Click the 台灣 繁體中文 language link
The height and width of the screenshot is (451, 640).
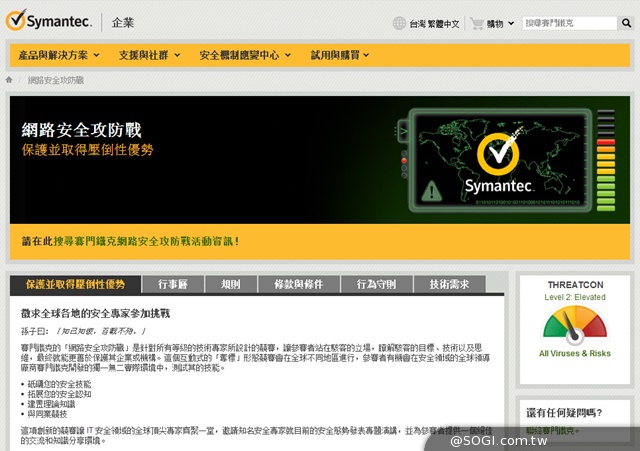434,24
